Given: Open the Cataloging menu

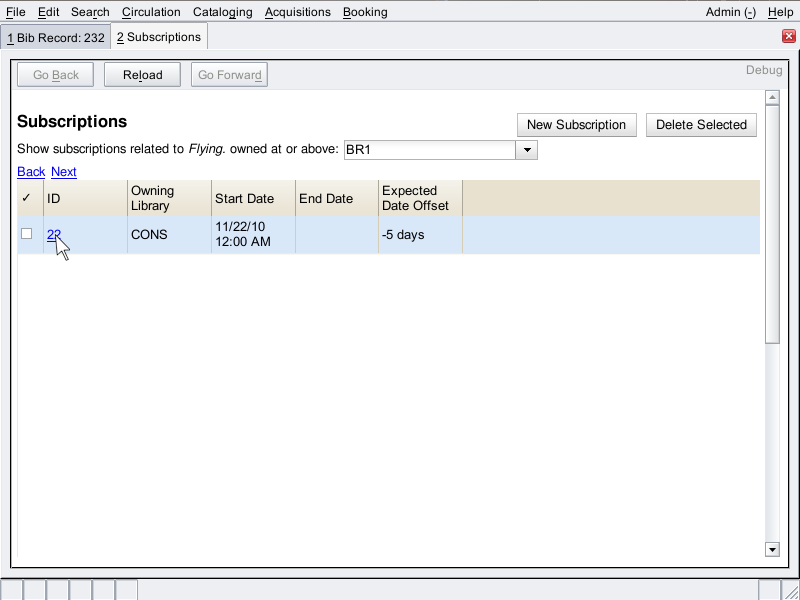Looking at the screenshot, I should pyautogui.click(x=223, y=12).
